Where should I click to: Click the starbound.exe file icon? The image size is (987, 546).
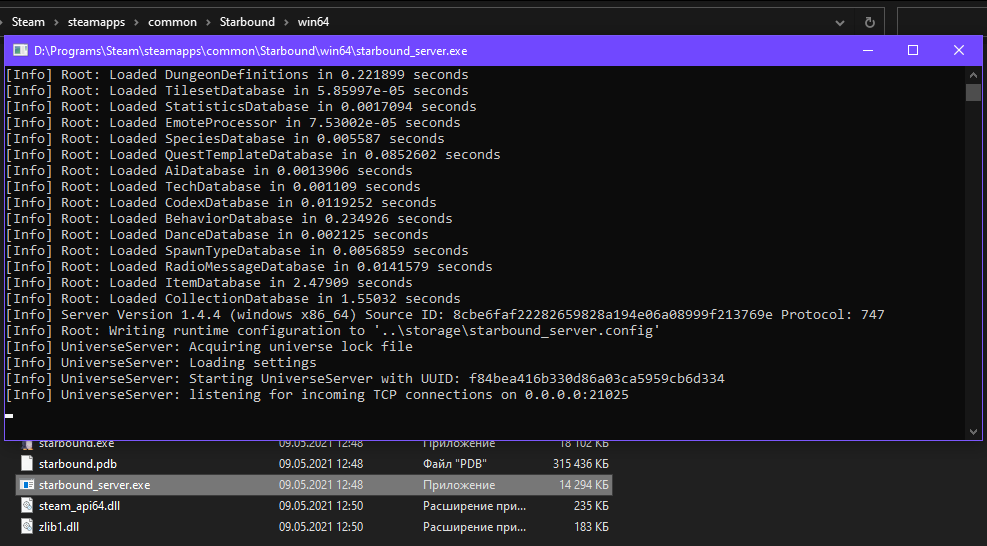point(26,444)
